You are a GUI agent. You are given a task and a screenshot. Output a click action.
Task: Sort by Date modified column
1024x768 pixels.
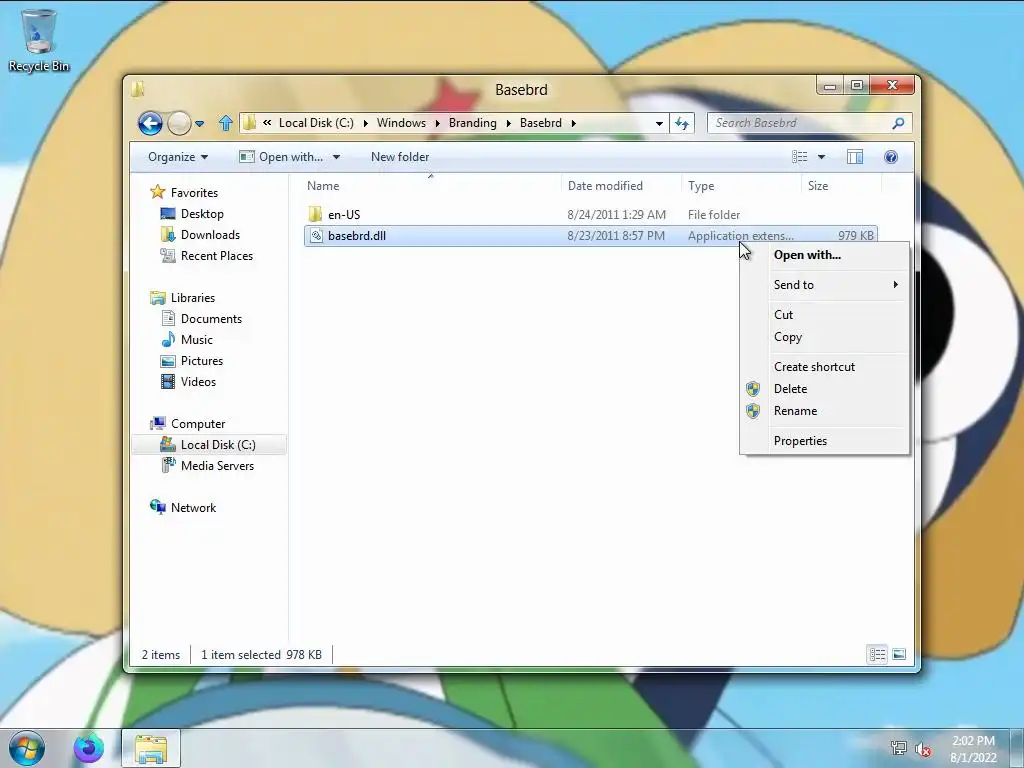(x=620, y=186)
